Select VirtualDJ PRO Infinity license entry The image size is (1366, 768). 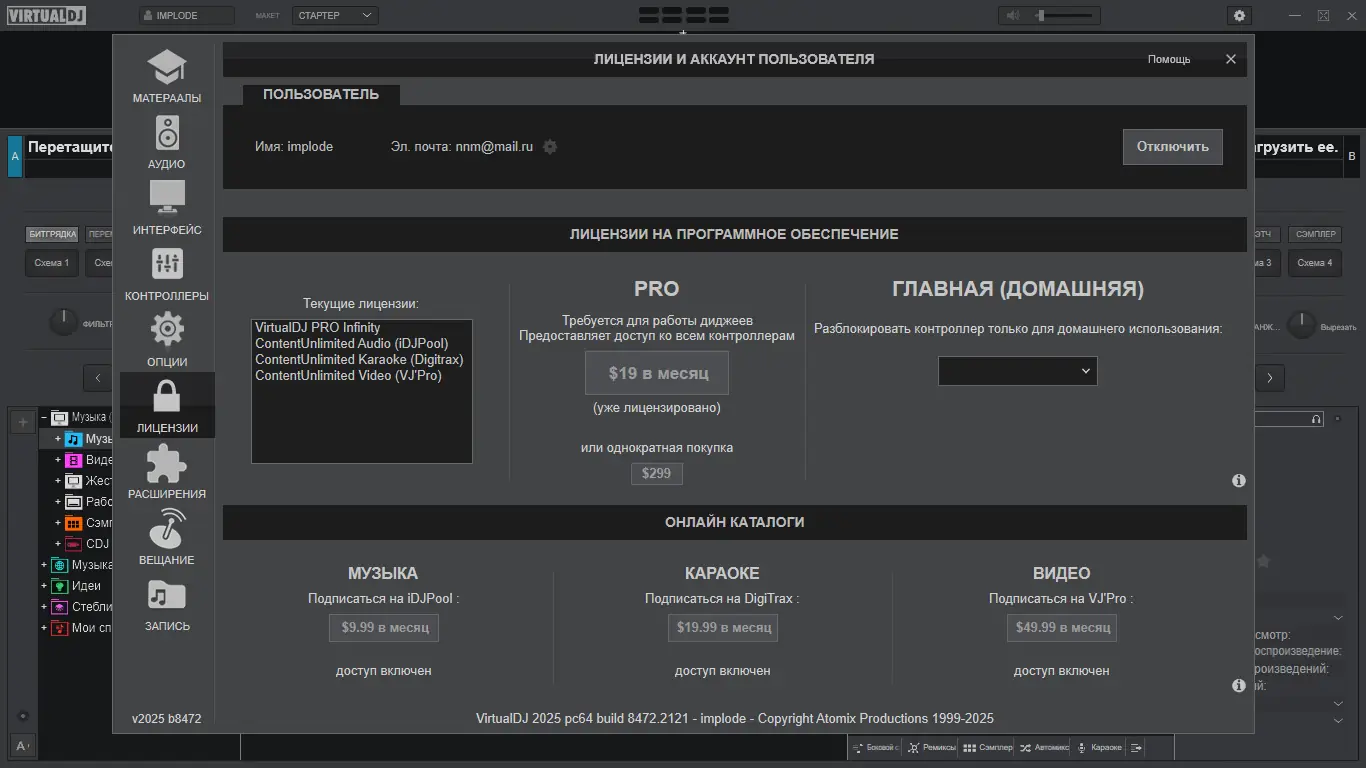pyautogui.click(x=362, y=327)
